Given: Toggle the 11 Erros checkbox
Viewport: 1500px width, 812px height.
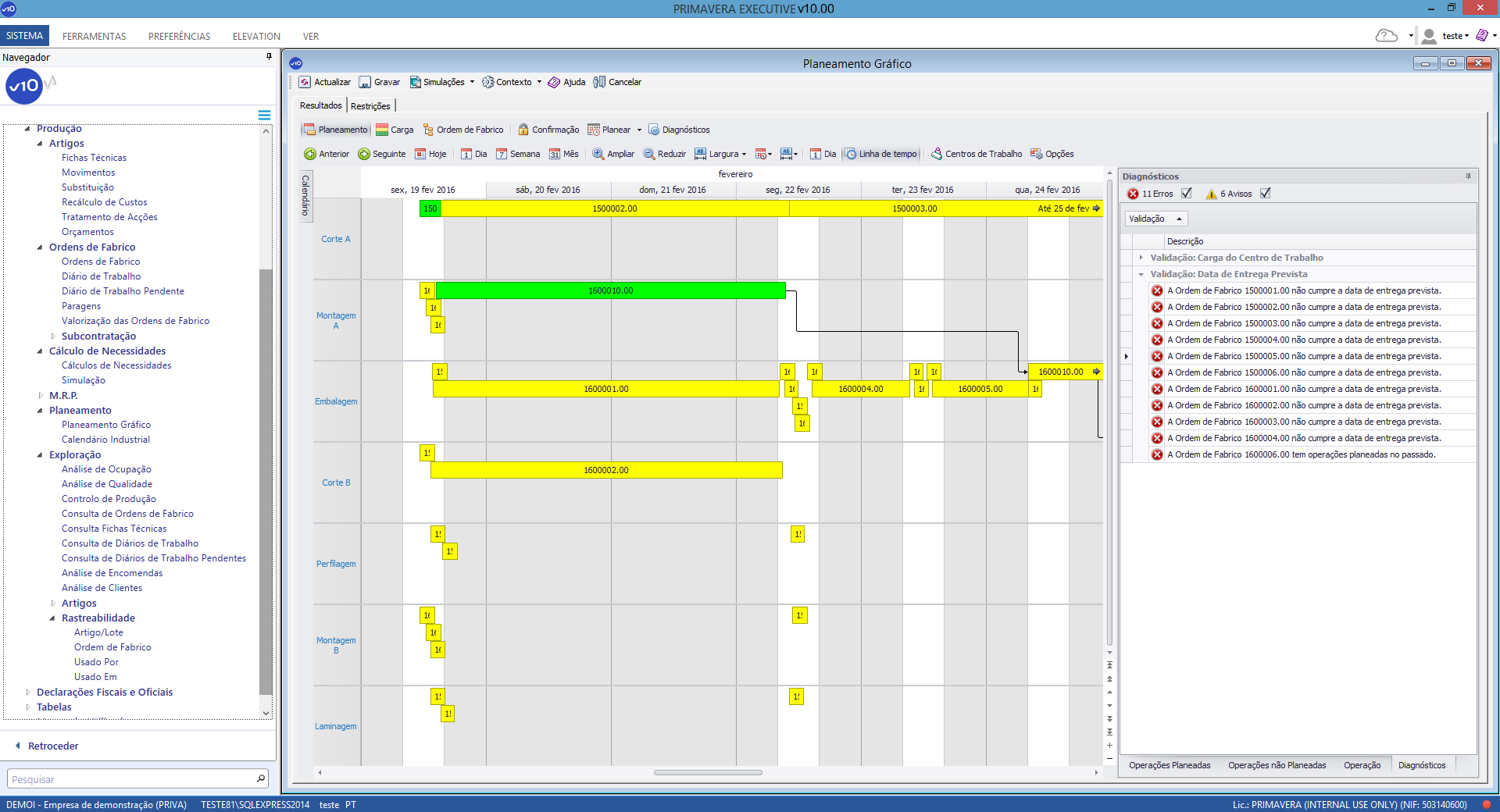Looking at the screenshot, I should click(1187, 193).
